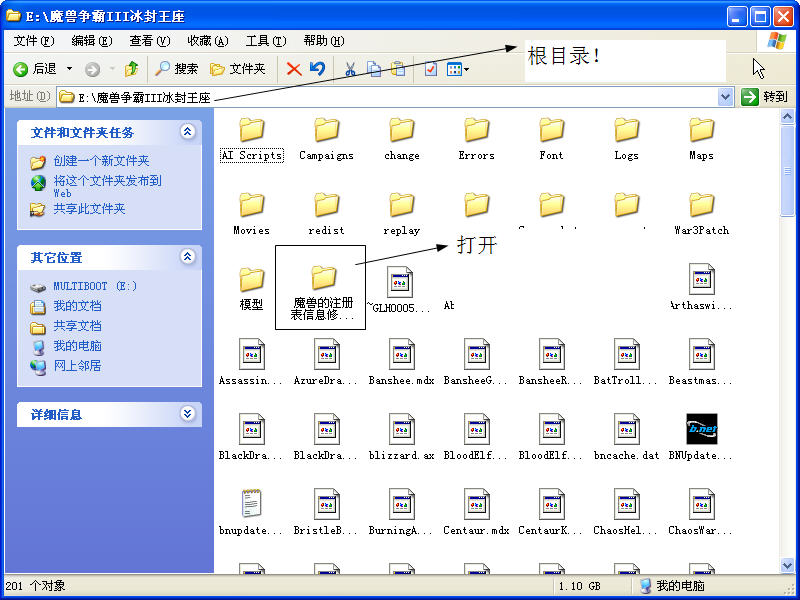800x600 pixels.
Task: Click the 我的电脑 link in other places
Action: click(x=77, y=346)
